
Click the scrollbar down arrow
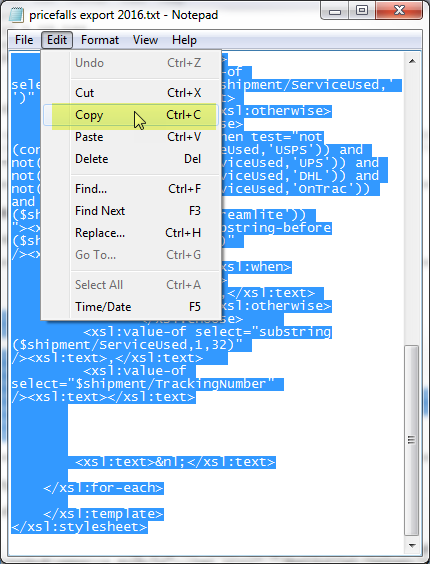click(x=412, y=546)
